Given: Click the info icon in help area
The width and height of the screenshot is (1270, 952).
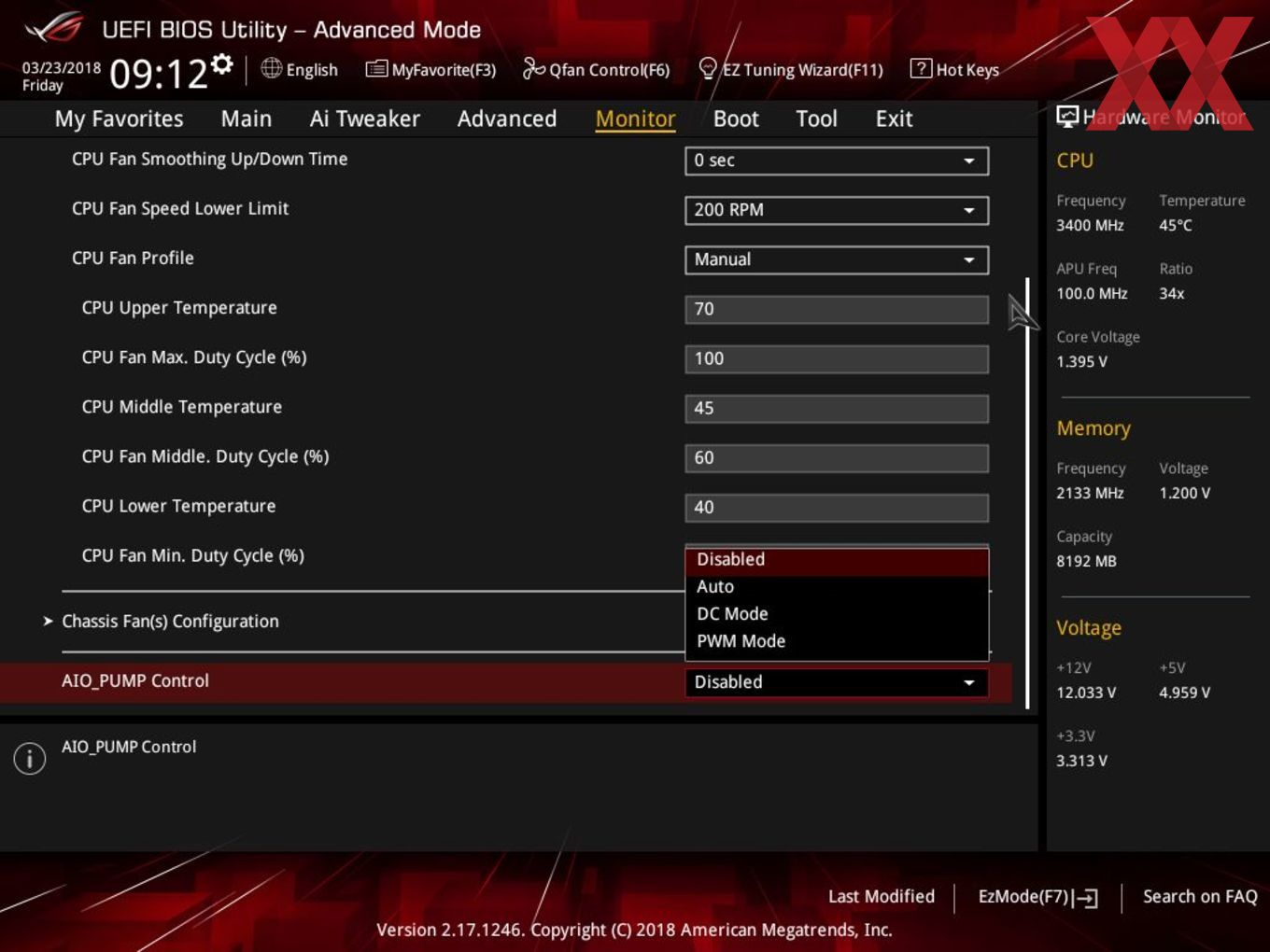Looking at the screenshot, I should click(30, 758).
